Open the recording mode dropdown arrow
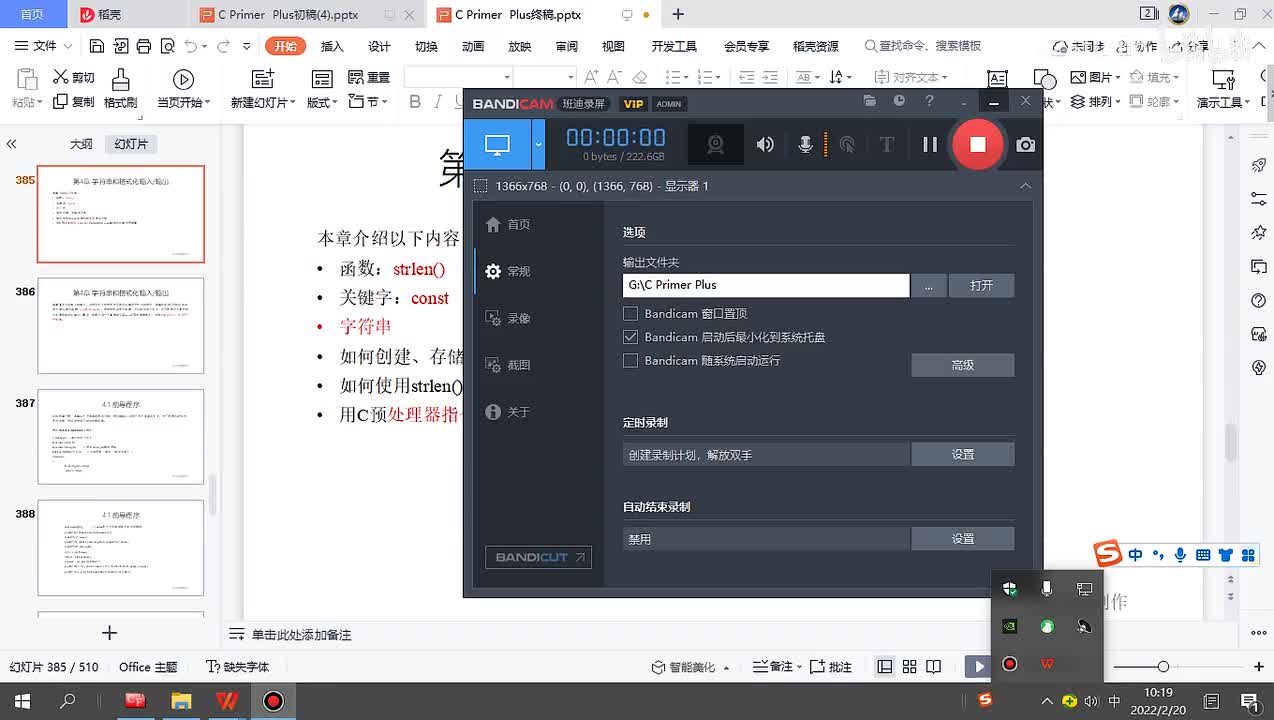 [x=538, y=144]
